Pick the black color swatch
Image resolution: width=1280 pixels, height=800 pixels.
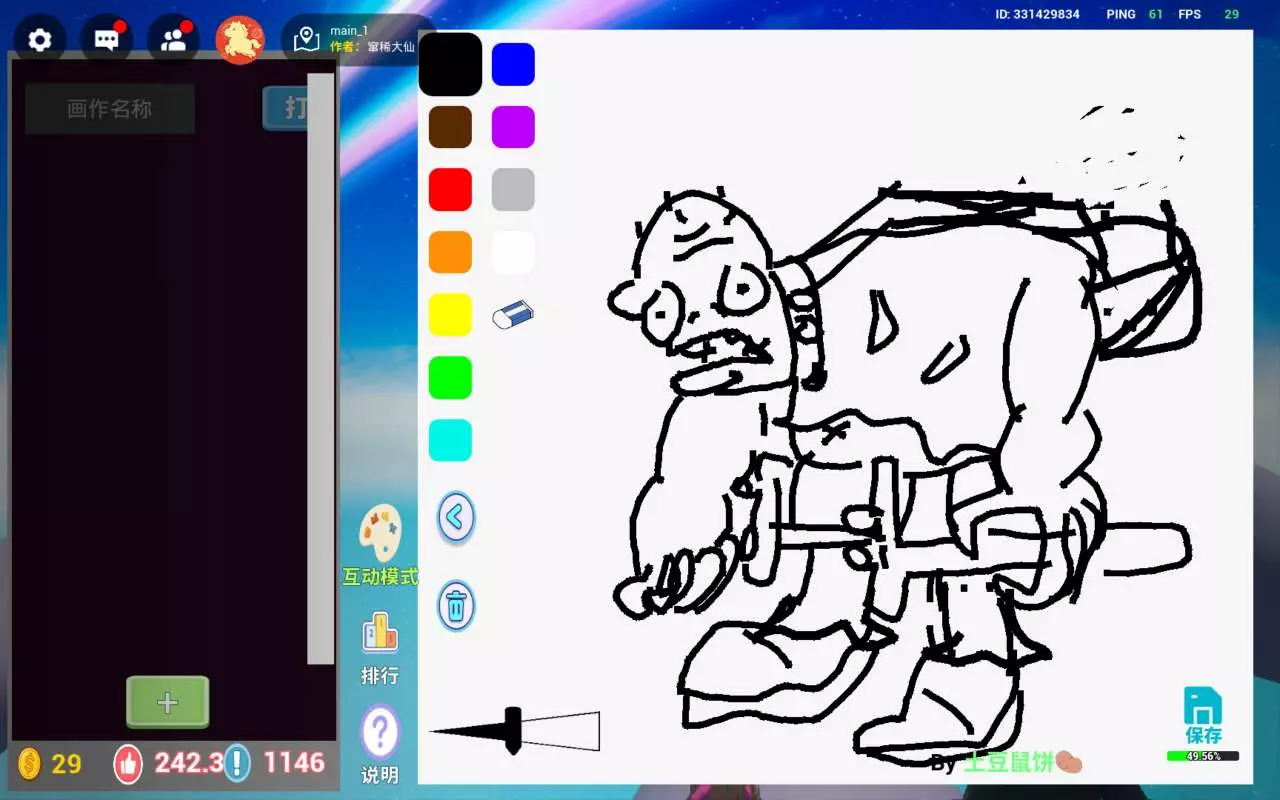[450, 64]
